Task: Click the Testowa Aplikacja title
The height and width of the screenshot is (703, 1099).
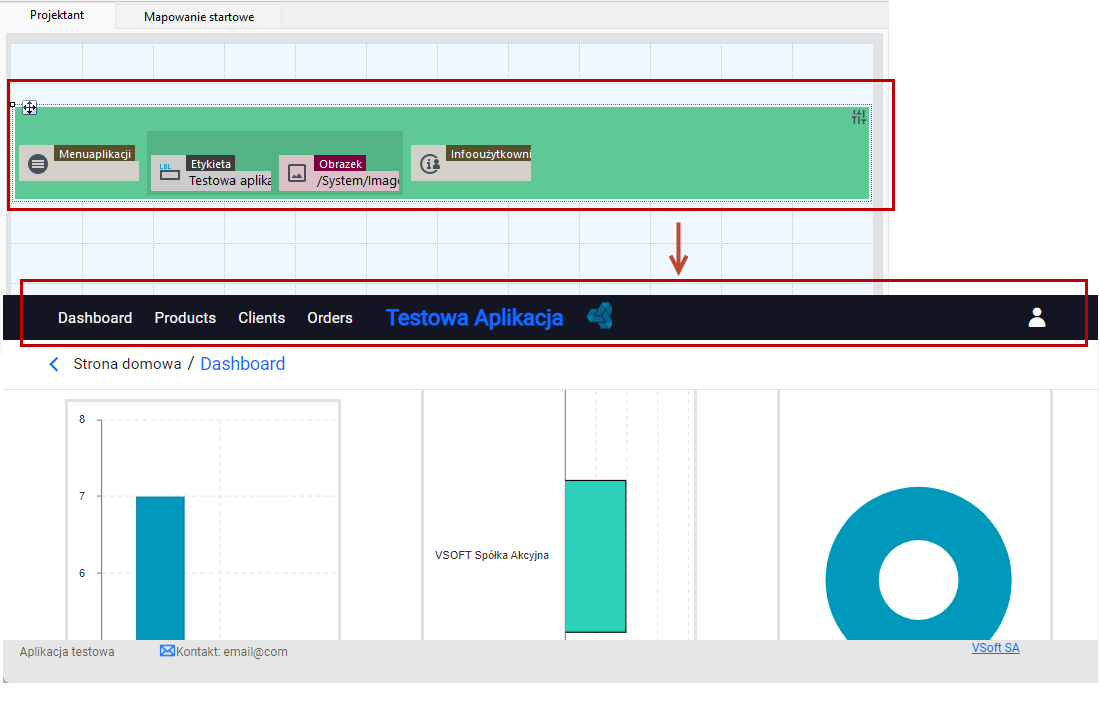Action: pyautogui.click(x=475, y=318)
